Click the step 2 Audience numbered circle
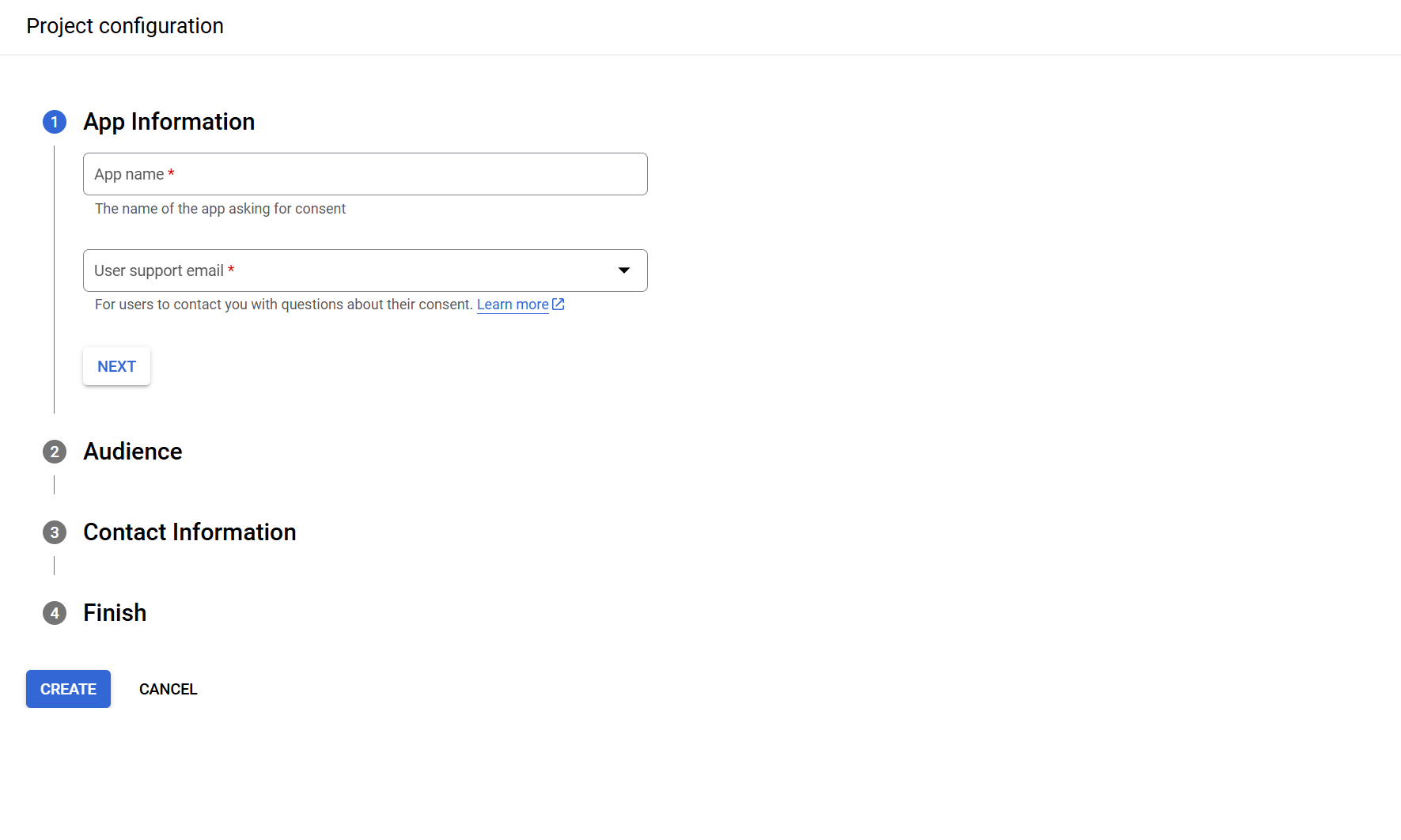 (x=54, y=452)
